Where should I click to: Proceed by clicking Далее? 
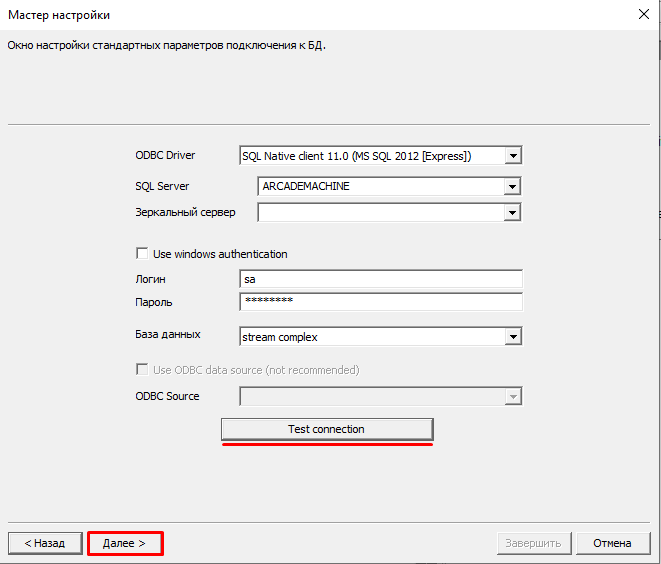tap(124, 543)
